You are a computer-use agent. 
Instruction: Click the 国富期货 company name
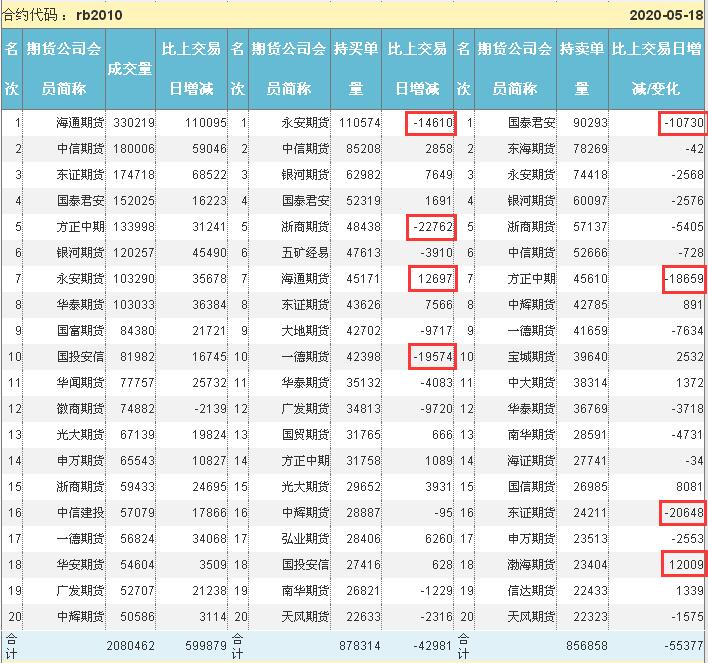tap(80, 331)
